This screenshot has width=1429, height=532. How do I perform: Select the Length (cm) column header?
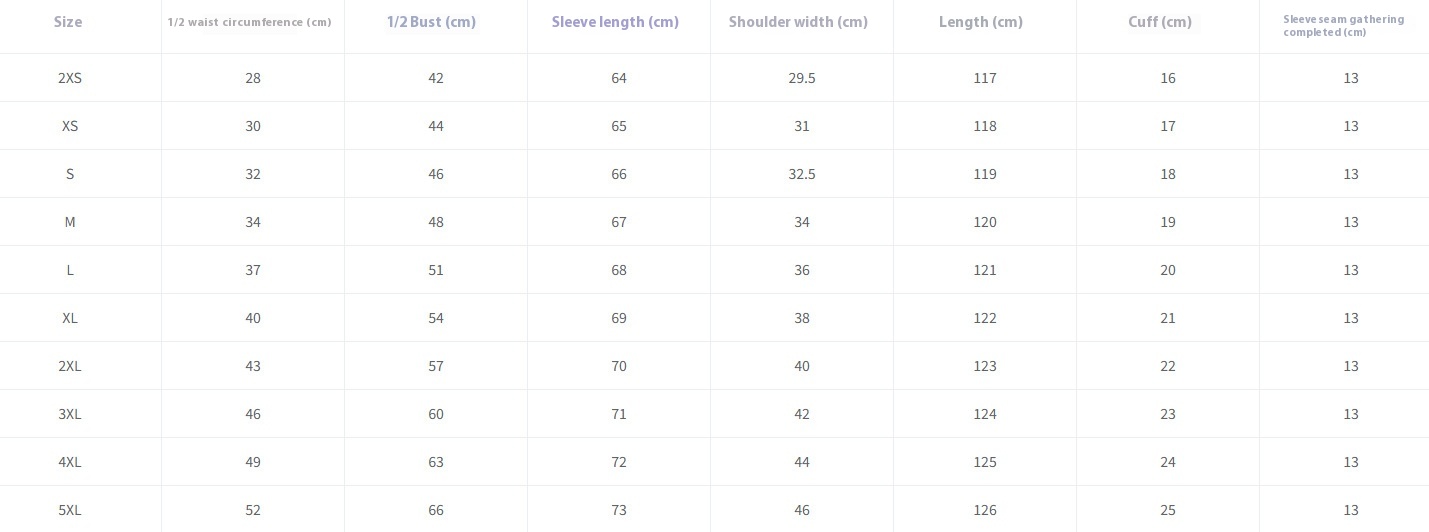point(981,22)
